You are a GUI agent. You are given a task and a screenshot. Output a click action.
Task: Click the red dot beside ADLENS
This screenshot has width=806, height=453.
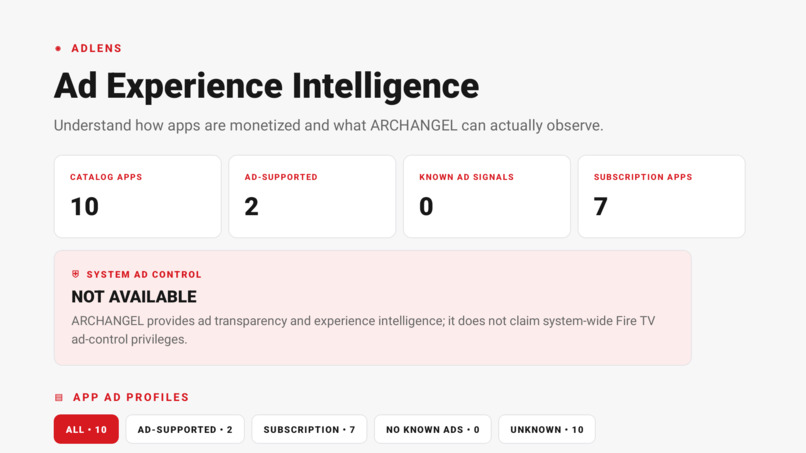58,48
